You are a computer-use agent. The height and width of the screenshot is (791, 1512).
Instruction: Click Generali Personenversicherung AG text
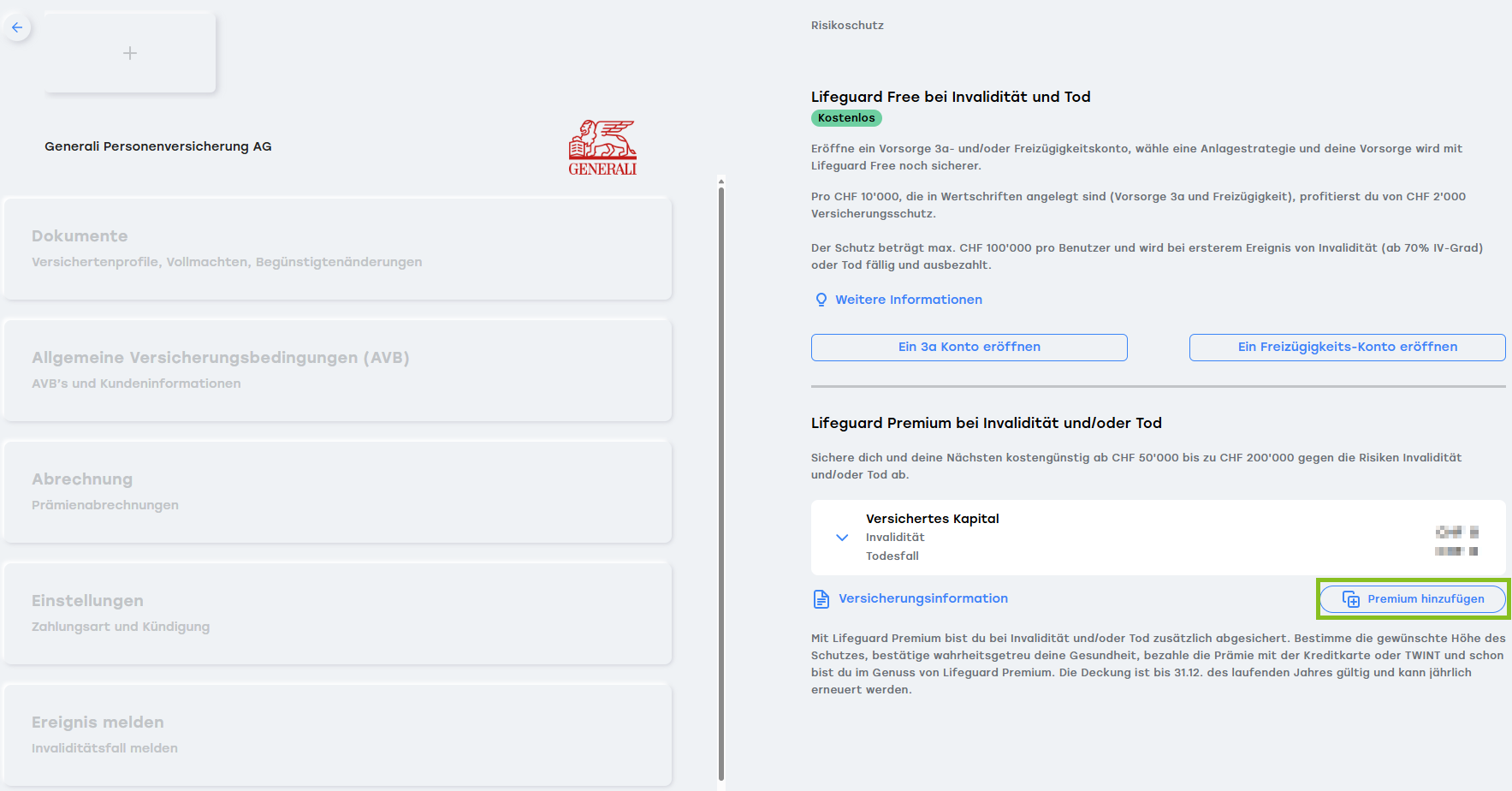(158, 146)
